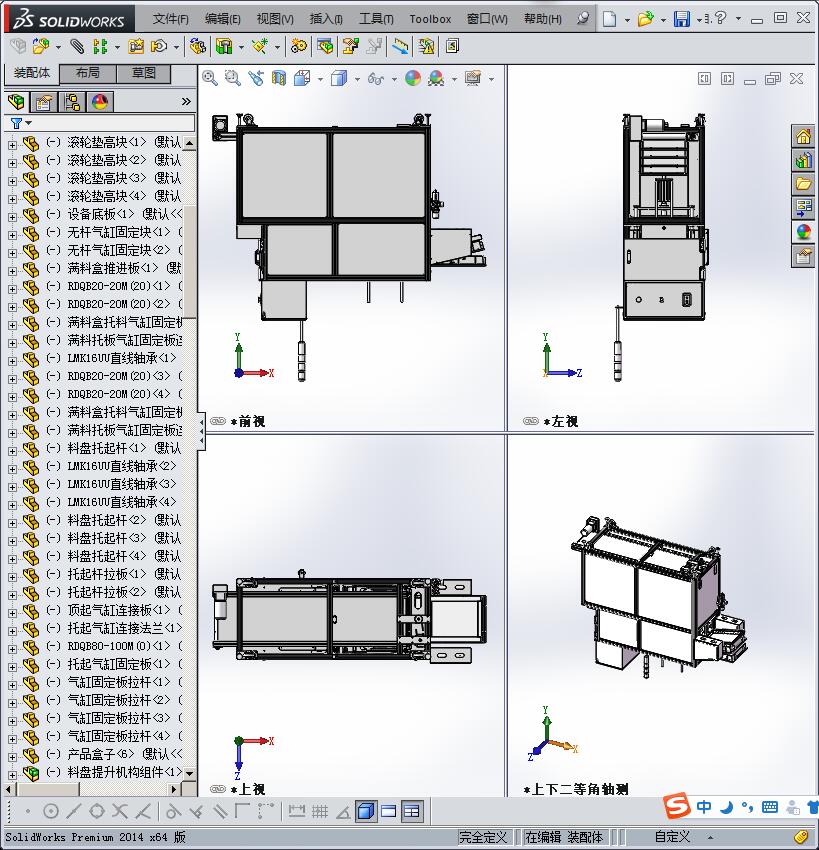Screen dimensions: 819x850
Task: Toggle the angle snap icon in bottom toolbar
Action: pos(343,811)
